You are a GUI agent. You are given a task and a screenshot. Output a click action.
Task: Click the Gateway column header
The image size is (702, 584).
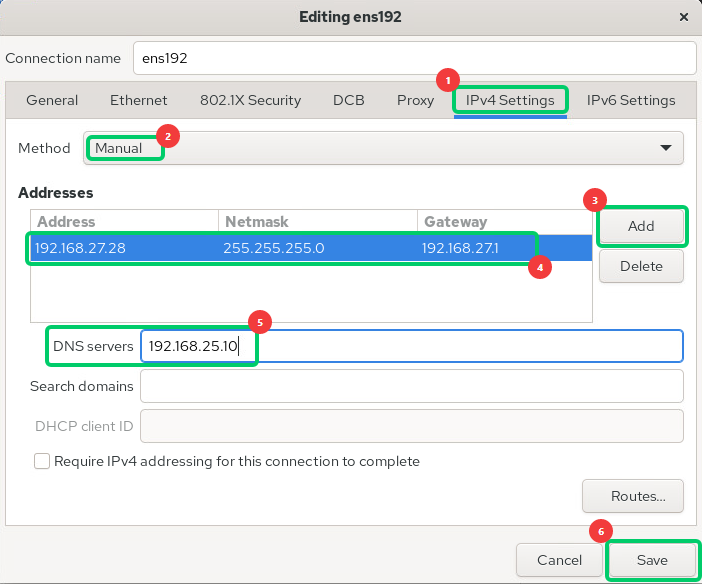pyautogui.click(x=505, y=222)
